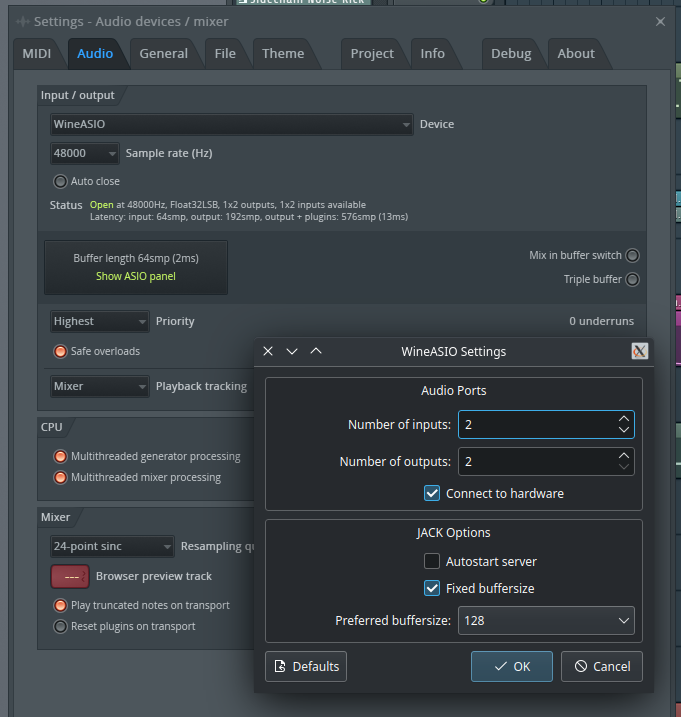Screen dimensions: 681x717
Task: Toggle Multithreaded mixer processing
Action: pos(60,477)
